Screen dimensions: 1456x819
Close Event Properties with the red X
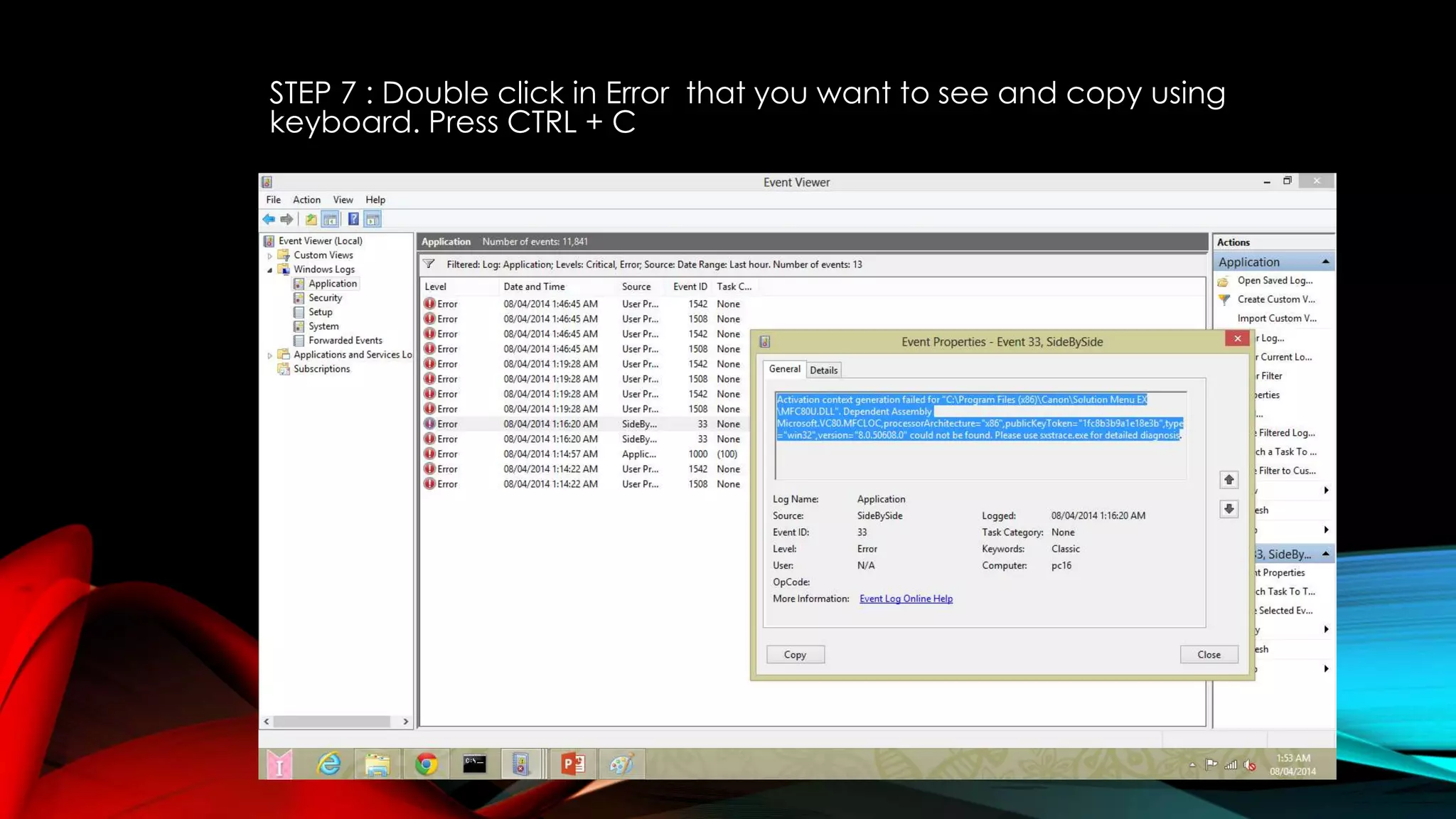point(1237,338)
